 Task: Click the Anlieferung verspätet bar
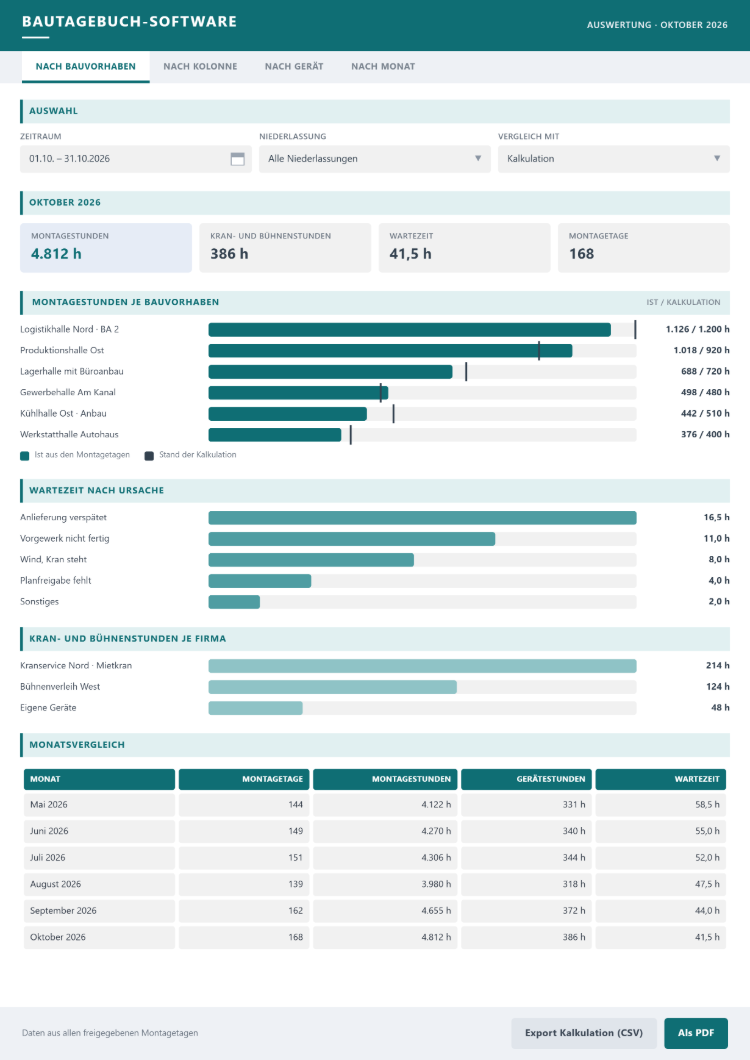click(x=422, y=518)
